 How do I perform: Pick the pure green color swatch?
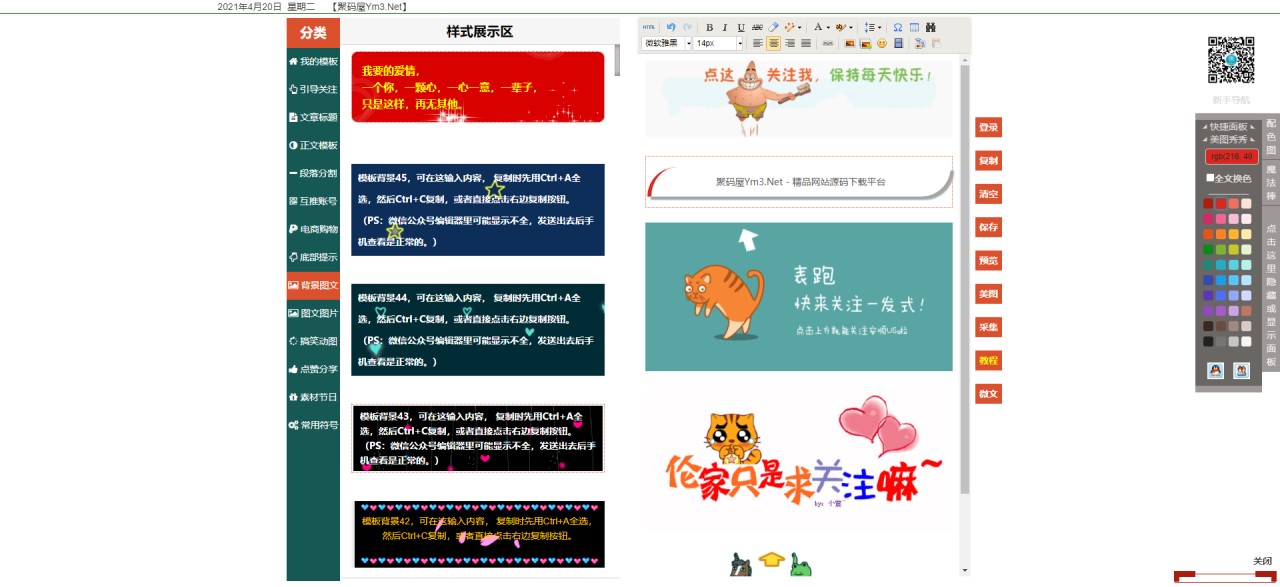tap(1208, 250)
